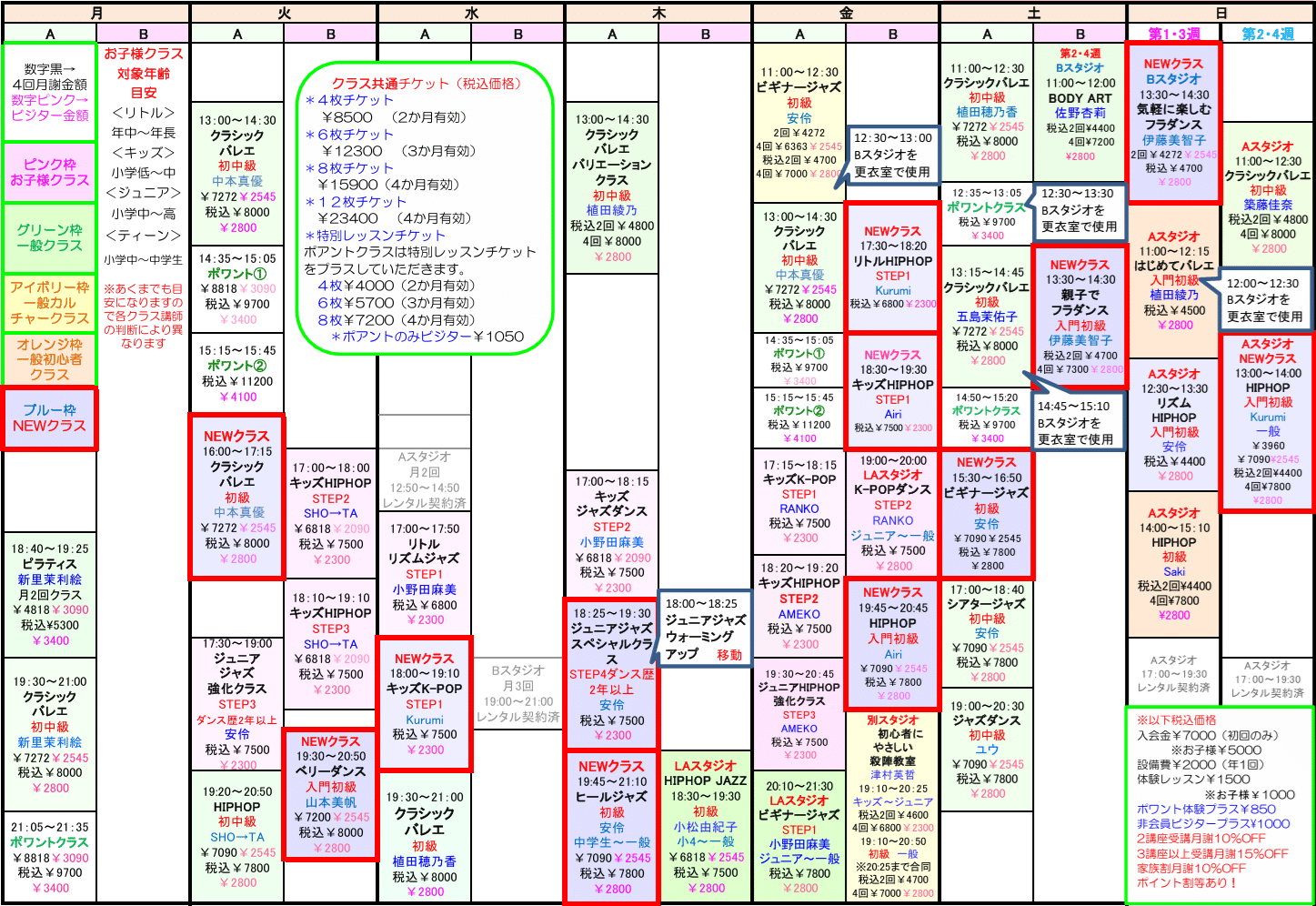This screenshot has width=1316, height=906.
Task: Select the 金 (Friday) column header
Action: [x=846, y=14]
